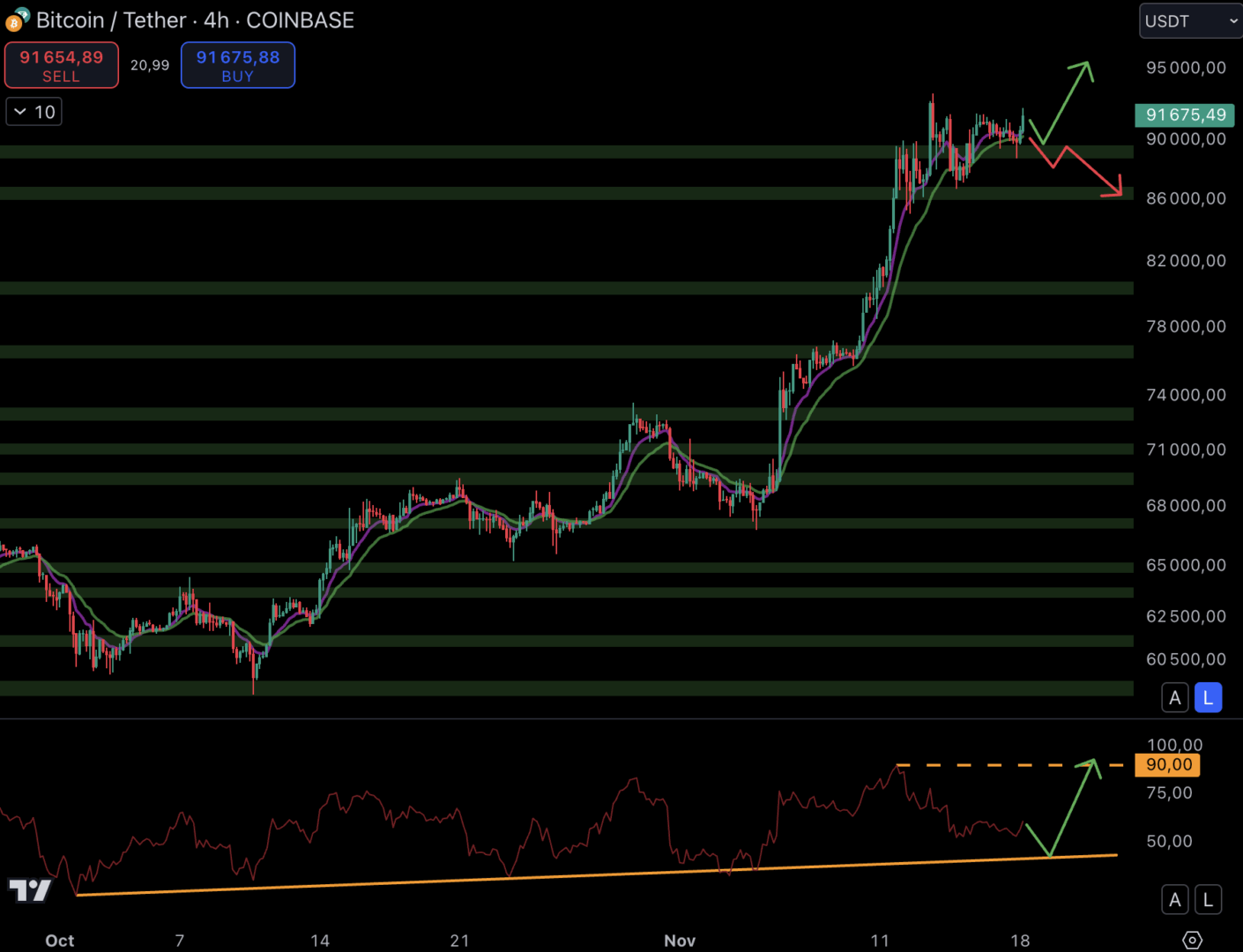This screenshot has height=952, width=1243.
Task: Toggle auto scale A on main price pane
Action: (1174, 698)
